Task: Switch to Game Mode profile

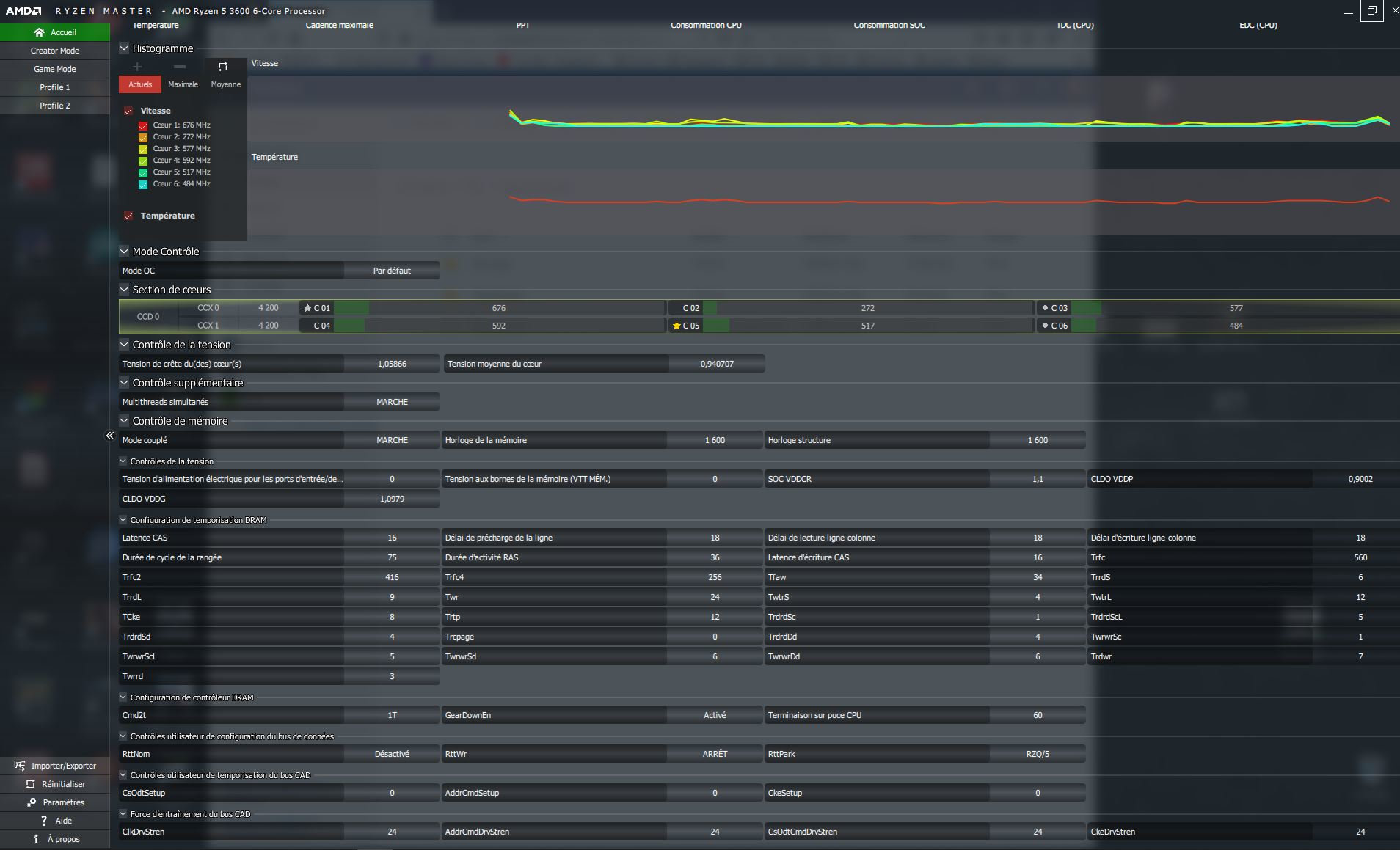Action: tap(55, 69)
